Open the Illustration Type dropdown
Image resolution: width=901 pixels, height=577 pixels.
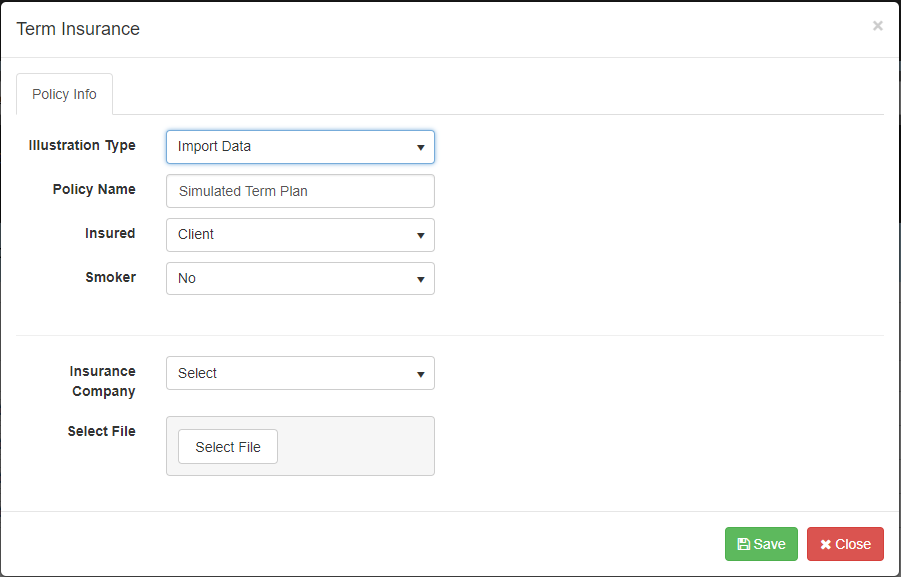click(300, 146)
